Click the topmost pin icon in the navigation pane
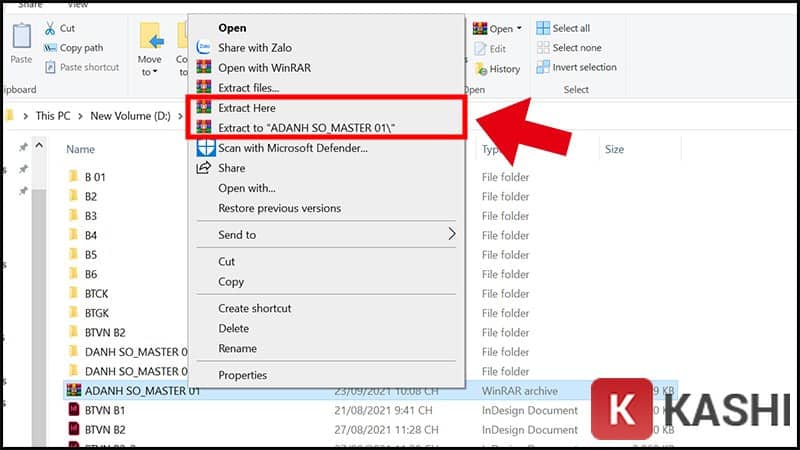Screen dimensions: 800x450 point(23,147)
